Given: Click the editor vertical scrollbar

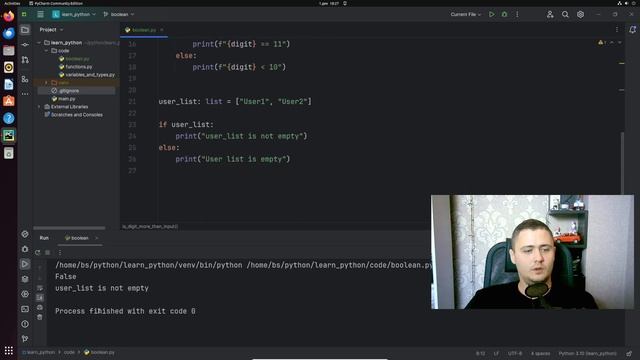Looking at the screenshot, I should tap(622, 163).
